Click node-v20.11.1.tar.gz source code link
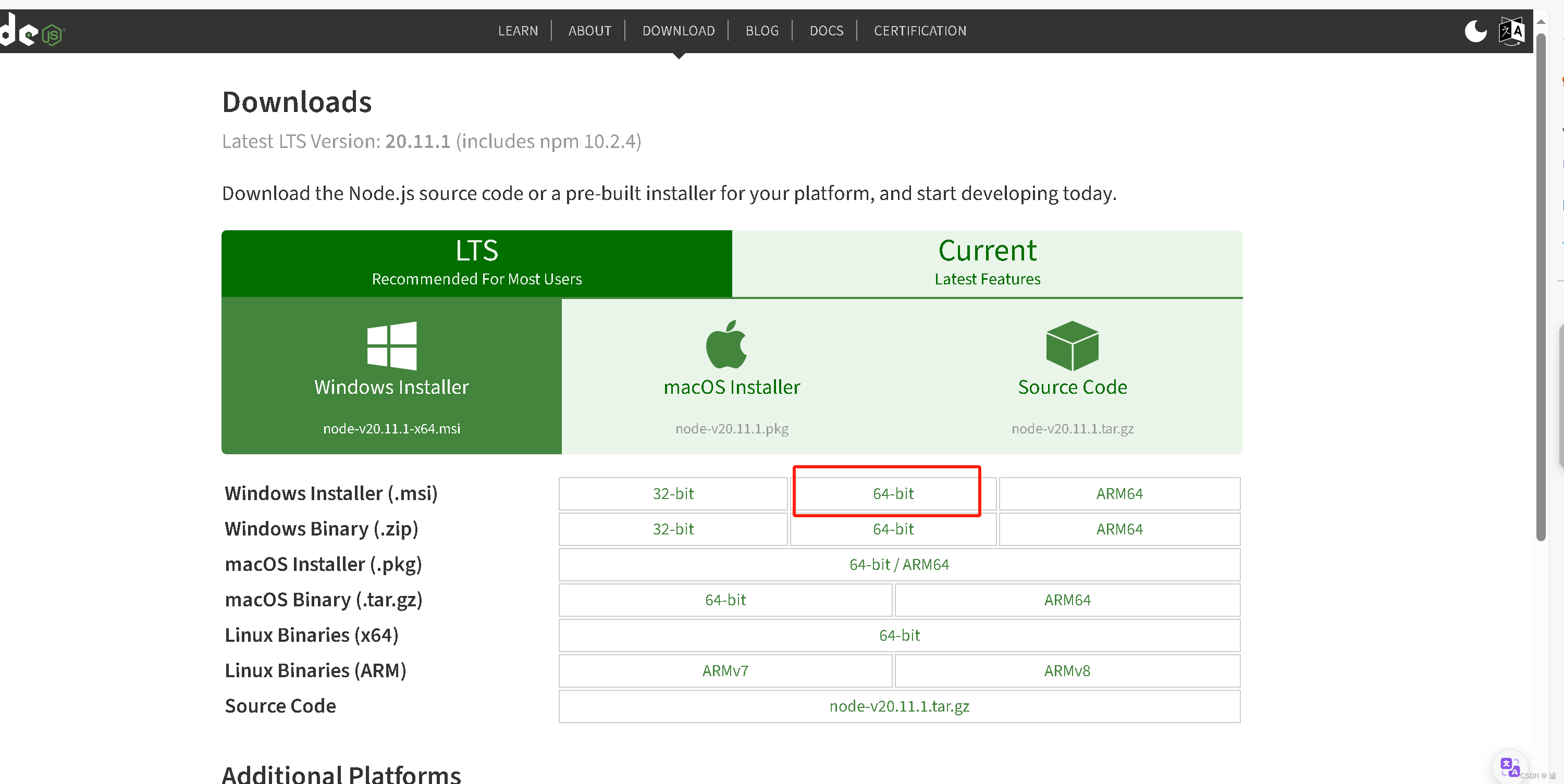 pos(898,706)
